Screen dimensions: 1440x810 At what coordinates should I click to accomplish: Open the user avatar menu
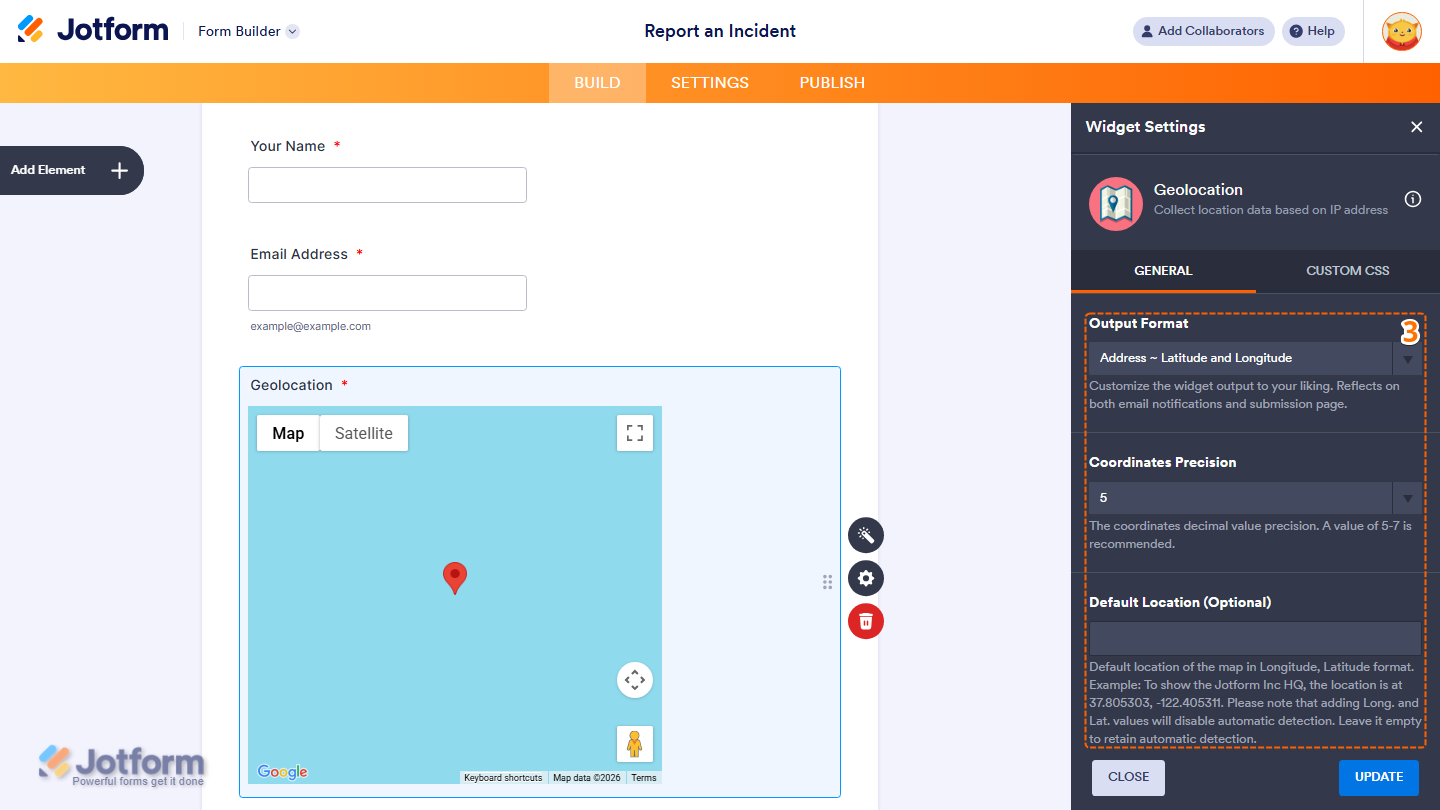(x=1402, y=31)
